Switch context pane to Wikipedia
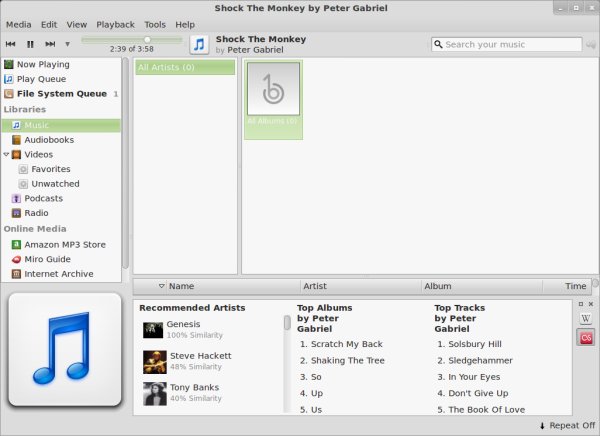Viewport: 600px width, 436px height. tap(585, 318)
